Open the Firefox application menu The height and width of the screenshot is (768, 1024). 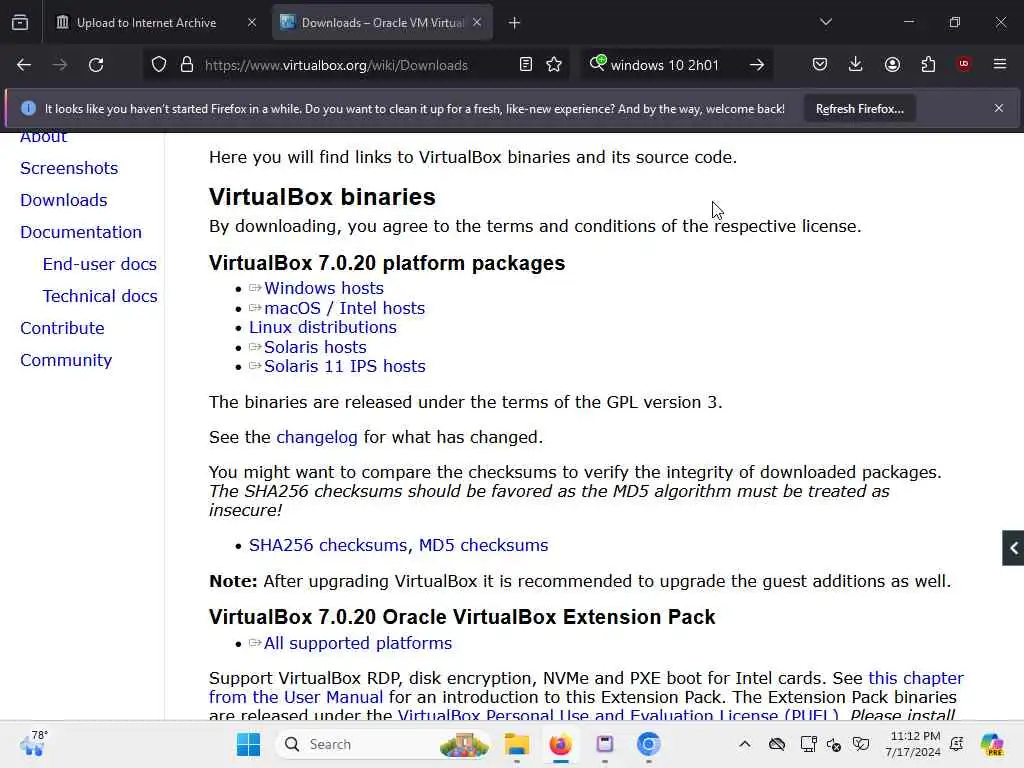[1000, 64]
